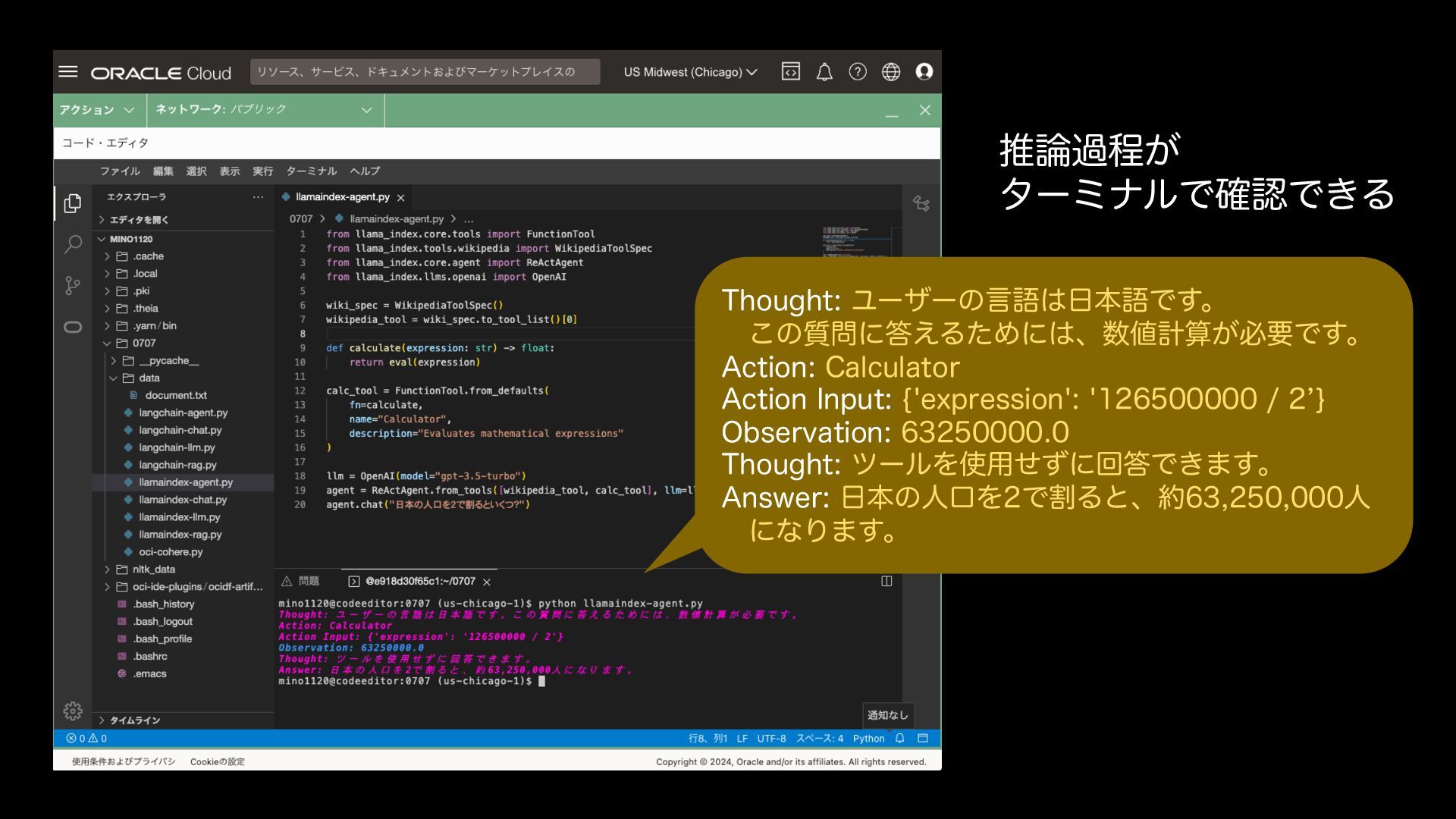The height and width of the screenshot is (819, 1456).
Task: Open langchain-rag.py in the explorer
Action: (x=177, y=465)
